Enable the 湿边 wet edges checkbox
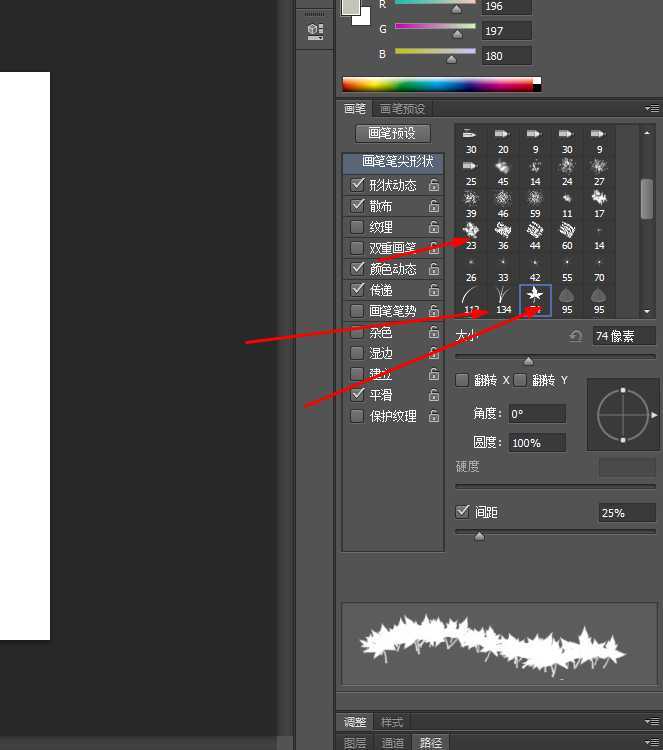Screen dimensions: 663x750 point(357,353)
